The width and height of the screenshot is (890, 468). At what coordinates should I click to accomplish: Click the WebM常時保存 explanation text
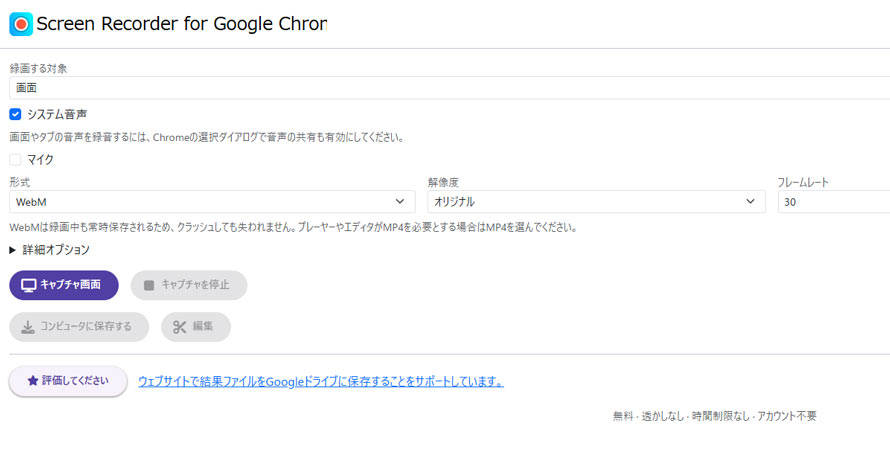(x=294, y=228)
